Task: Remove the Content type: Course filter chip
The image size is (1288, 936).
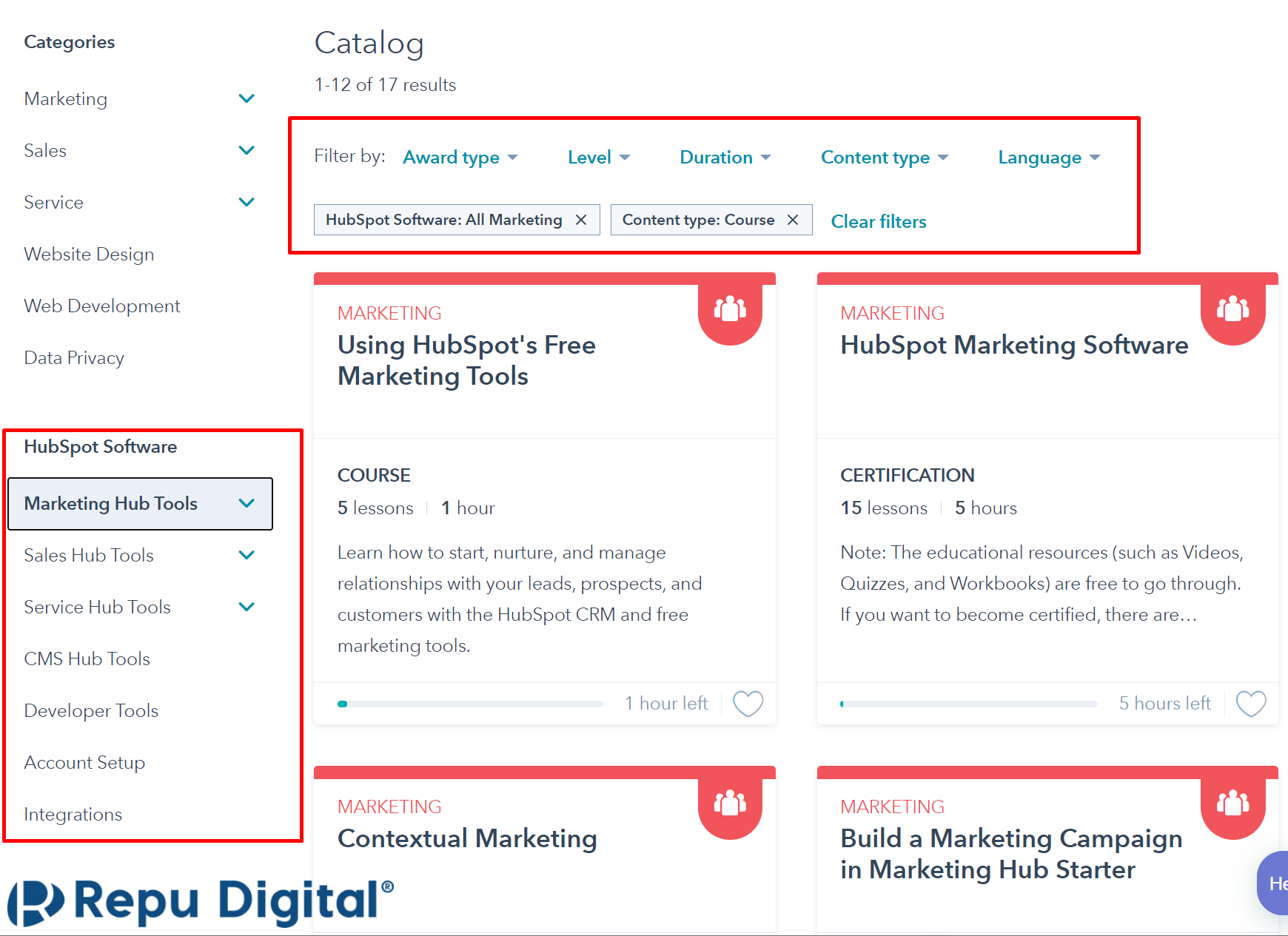Action: (793, 220)
